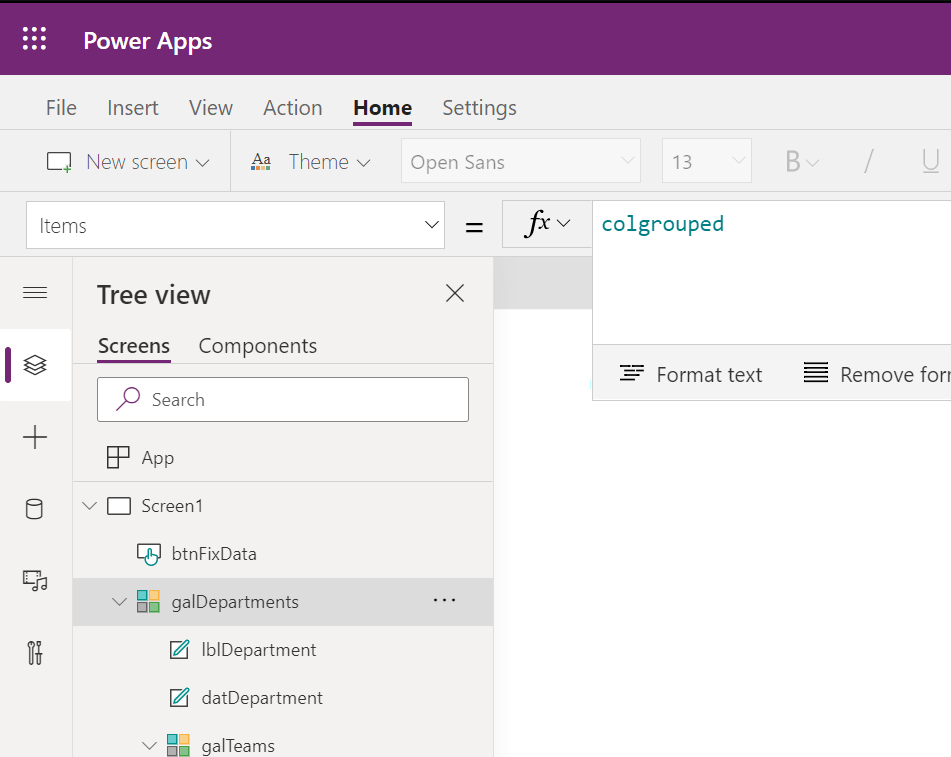Expand the fx chevron dropdown
The height and width of the screenshot is (757, 951).
563,224
